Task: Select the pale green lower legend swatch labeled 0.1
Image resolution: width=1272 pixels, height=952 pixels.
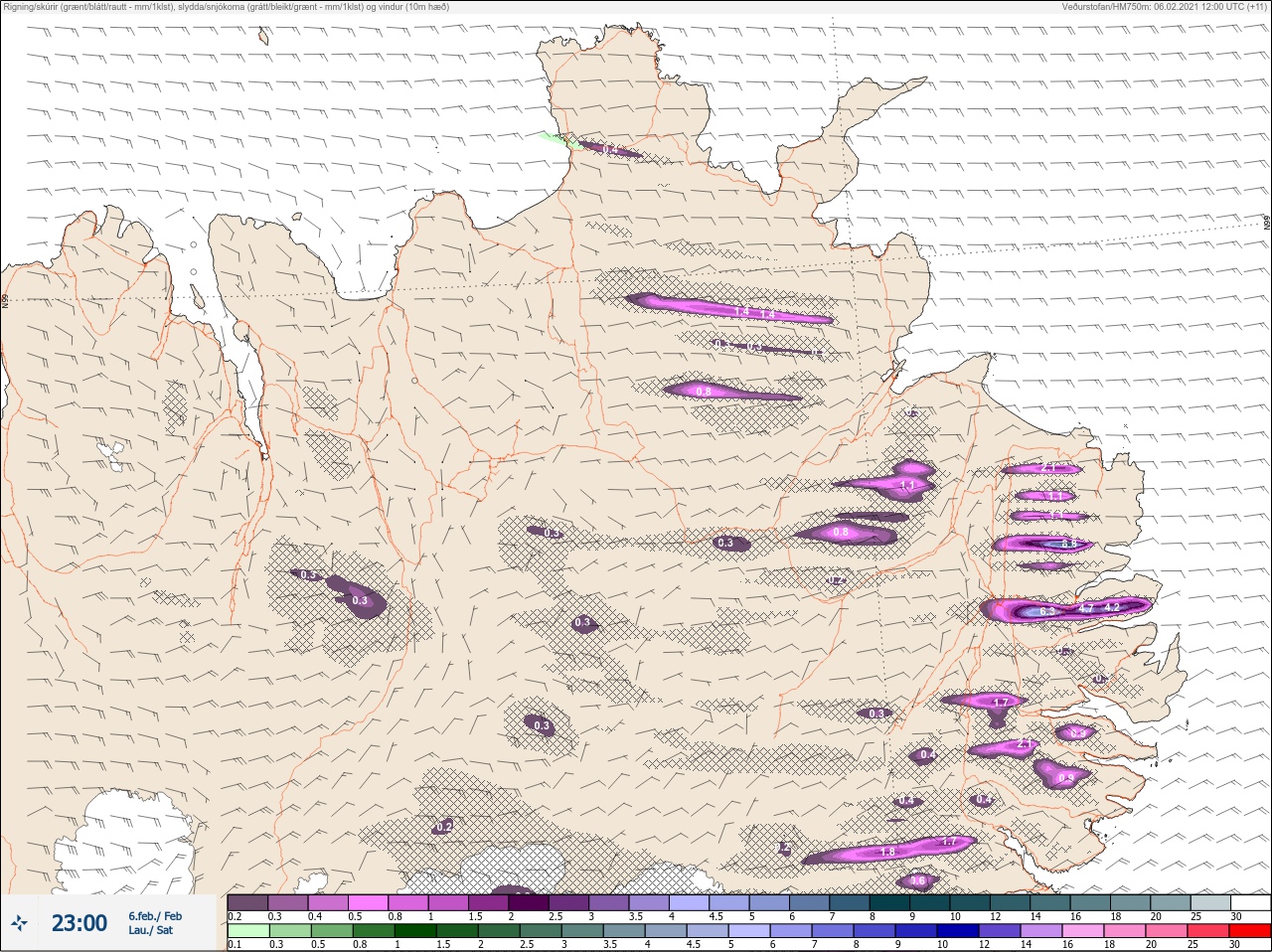Action: pyautogui.click(x=247, y=931)
